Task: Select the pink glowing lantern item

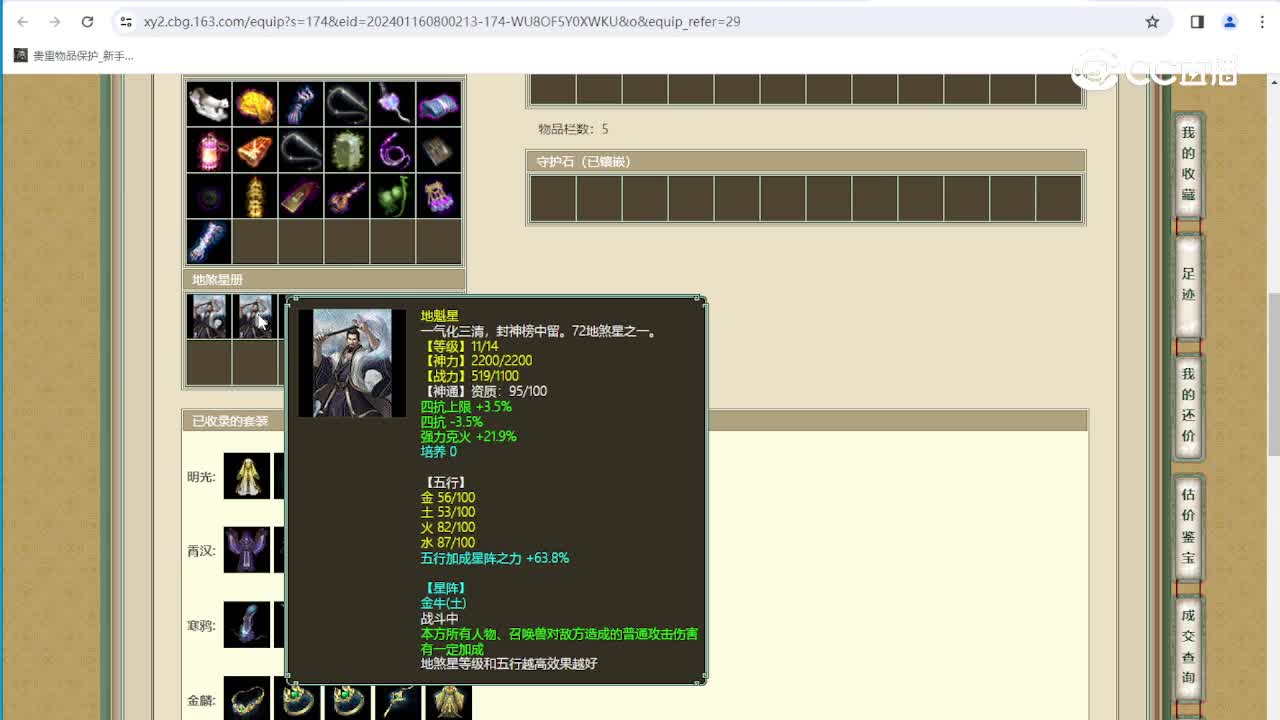Action: pyautogui.click(x=209, y=149)
